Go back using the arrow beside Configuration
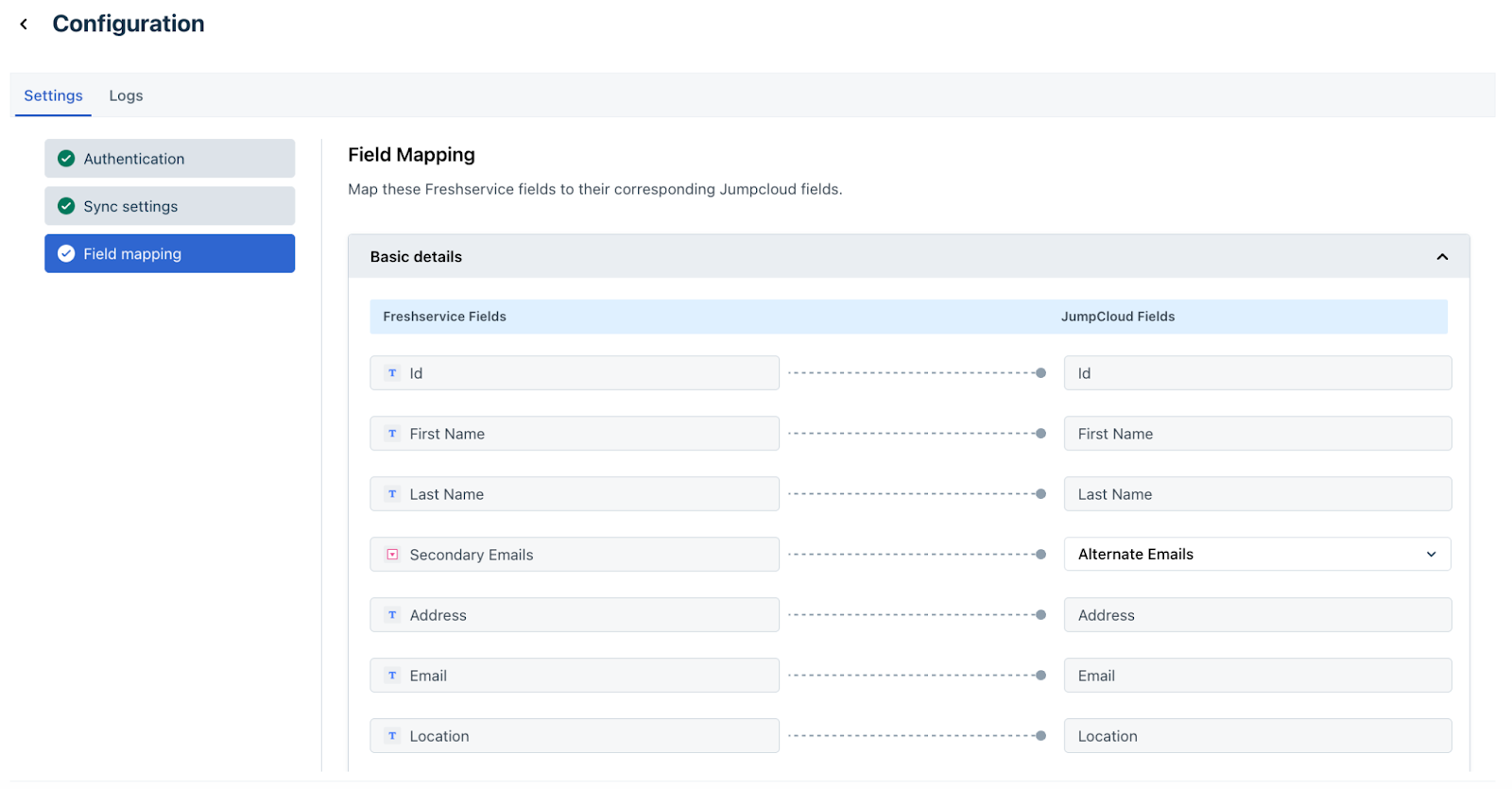1512x789 pixels. 24,25
